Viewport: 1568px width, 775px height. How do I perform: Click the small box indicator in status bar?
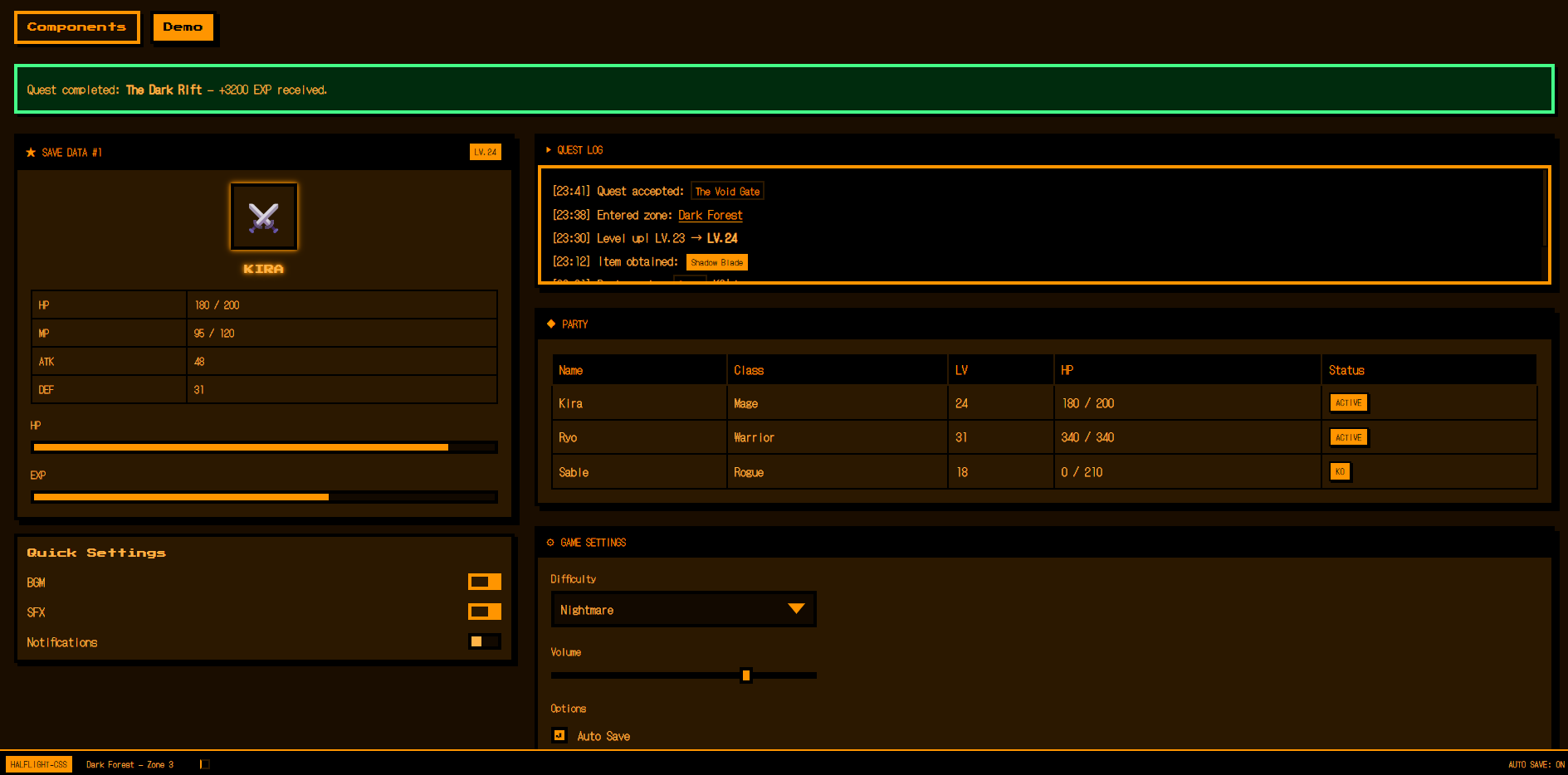point(205,764)
